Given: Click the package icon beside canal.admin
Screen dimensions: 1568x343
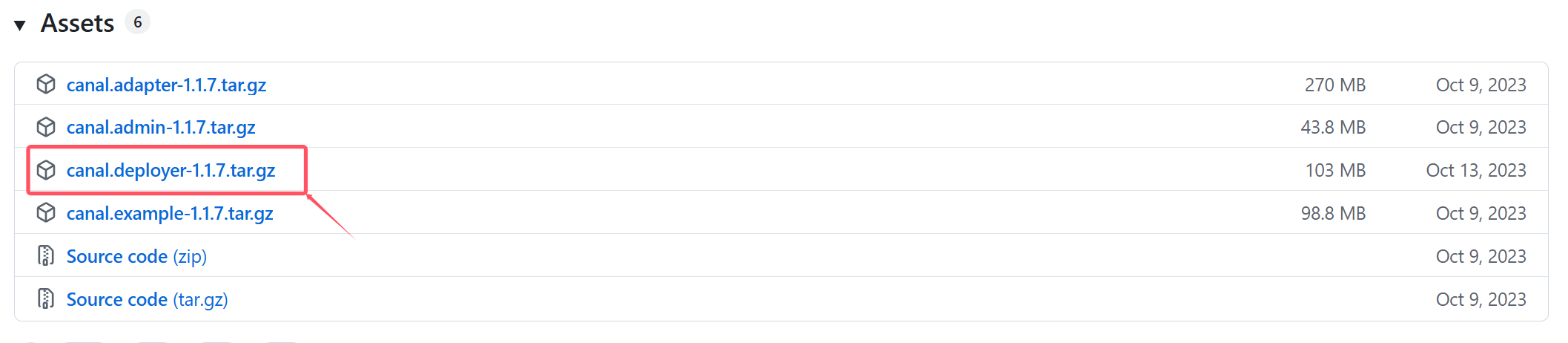Looking at the screenshot, I should point(46,127).
